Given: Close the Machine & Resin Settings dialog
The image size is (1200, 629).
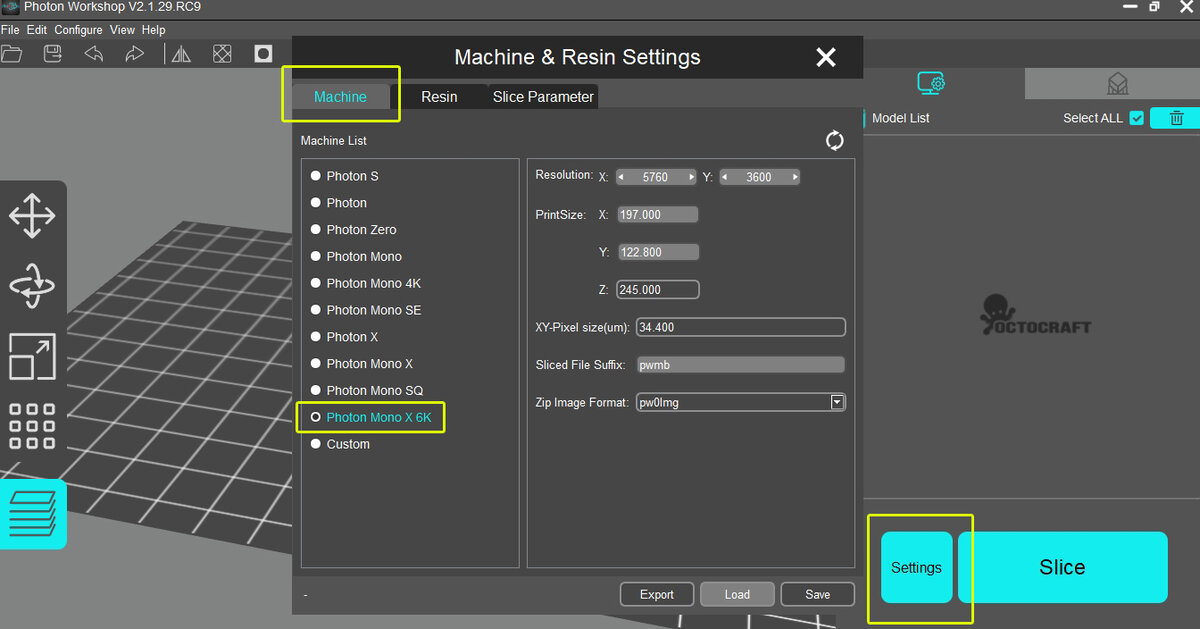Looking at the screenshot, I should click(x=826, y=58).
